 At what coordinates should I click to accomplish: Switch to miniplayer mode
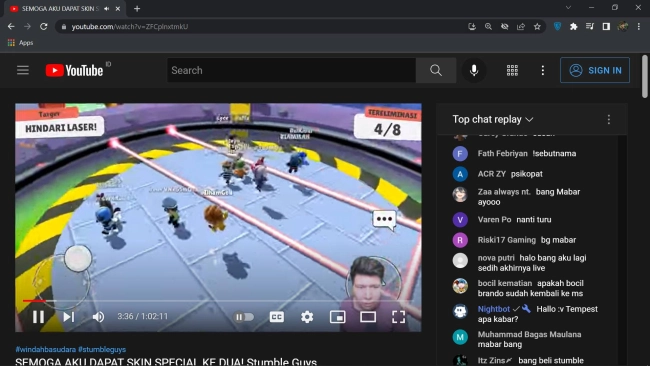[337, 317]
